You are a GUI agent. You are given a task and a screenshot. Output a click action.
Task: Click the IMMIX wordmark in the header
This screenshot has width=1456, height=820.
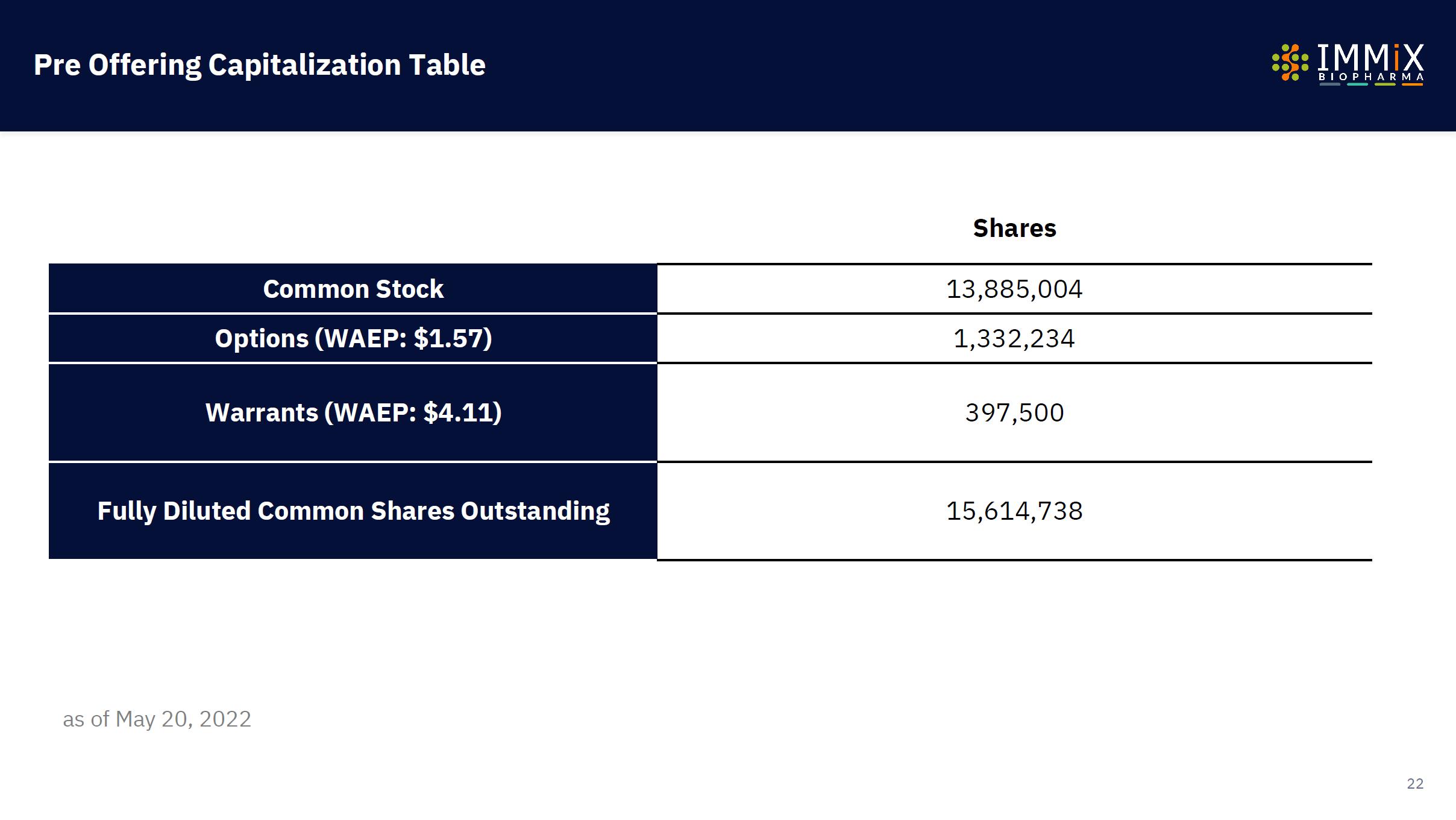pos(1370,58)
